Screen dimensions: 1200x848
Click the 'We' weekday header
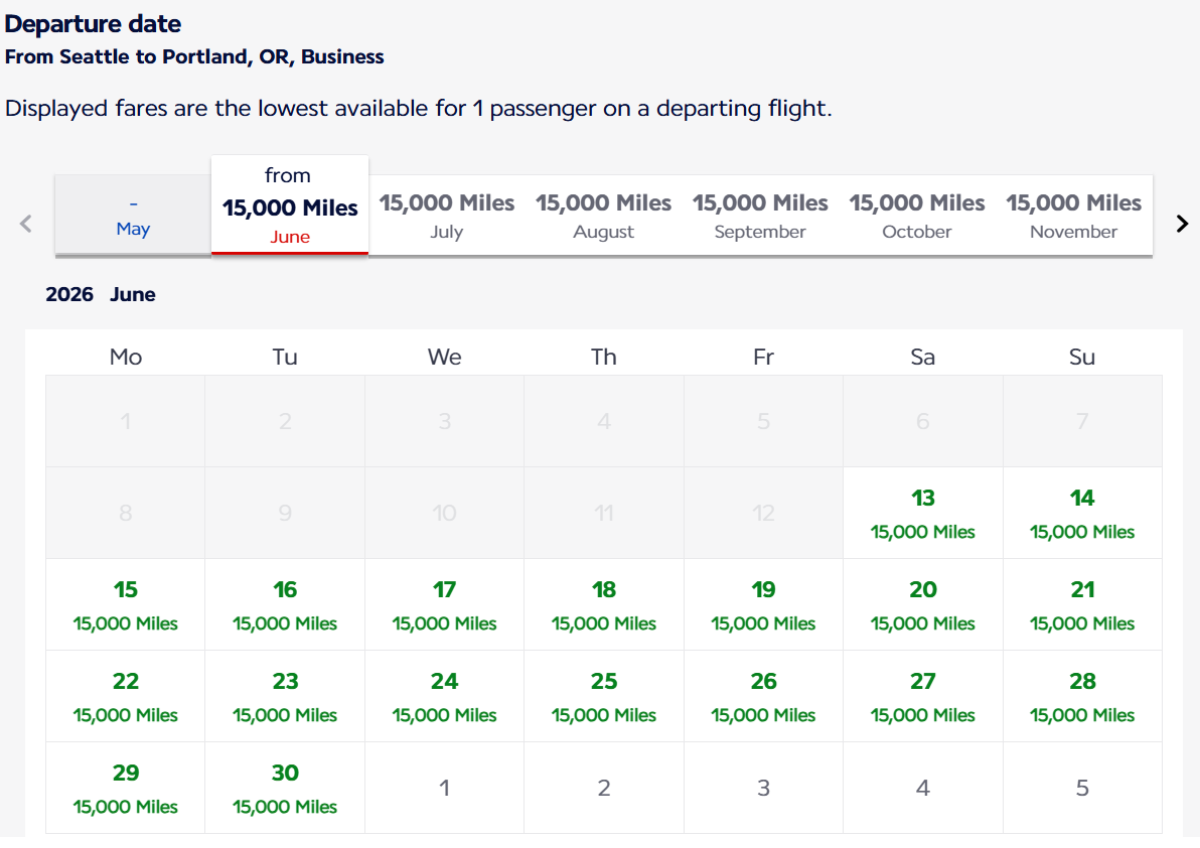pos(445,357)
